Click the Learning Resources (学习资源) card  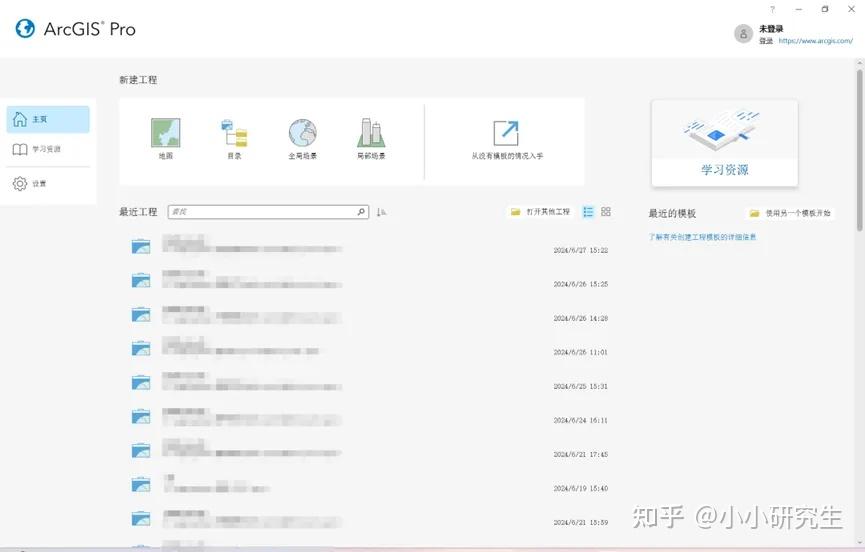point(724,143)
